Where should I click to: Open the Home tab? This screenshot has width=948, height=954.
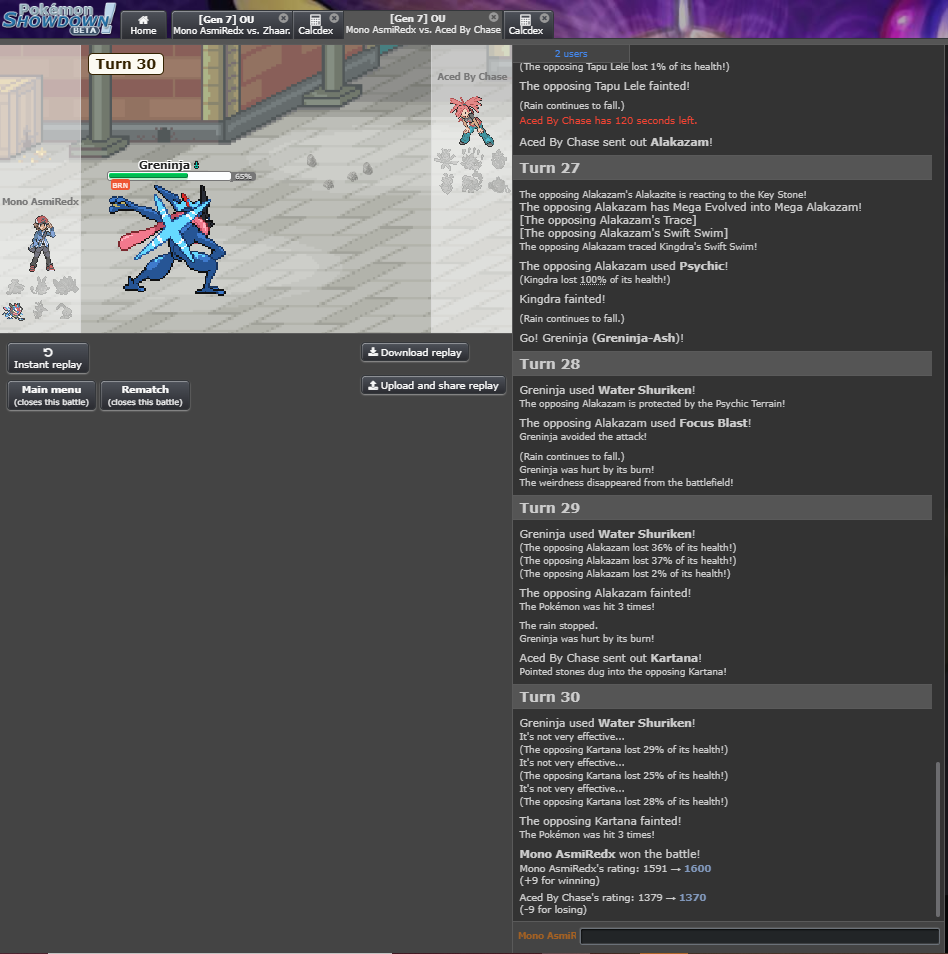144,25
